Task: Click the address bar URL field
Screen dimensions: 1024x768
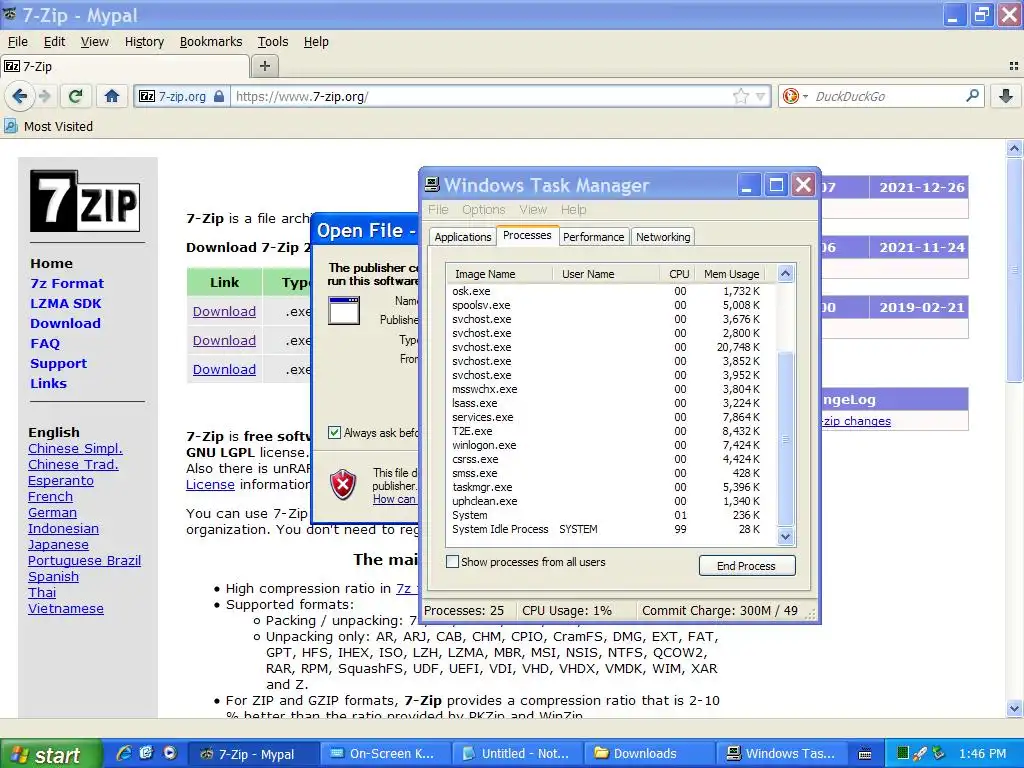Action: click(x=480, y=97)
